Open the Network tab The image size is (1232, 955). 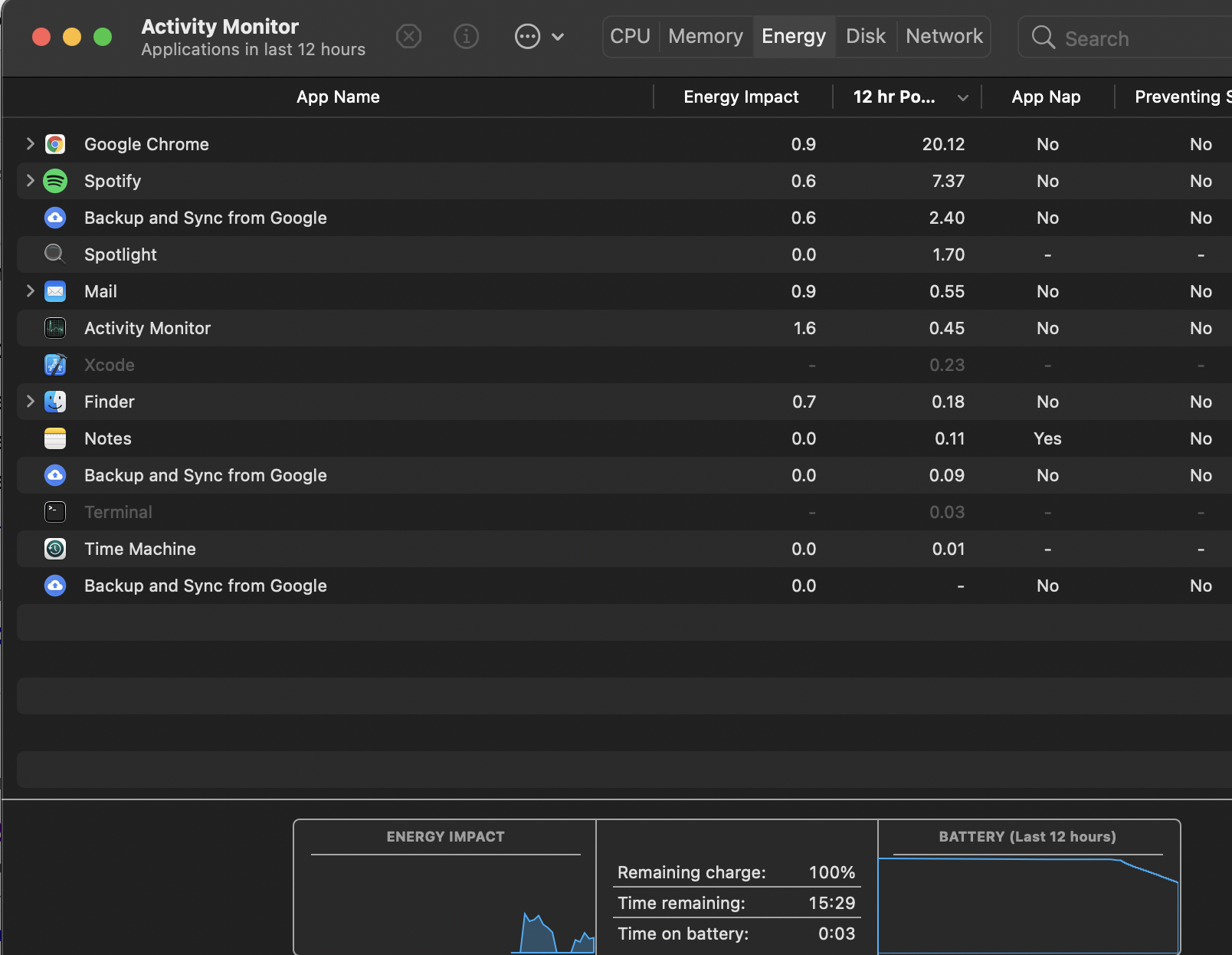coord(944,36)
